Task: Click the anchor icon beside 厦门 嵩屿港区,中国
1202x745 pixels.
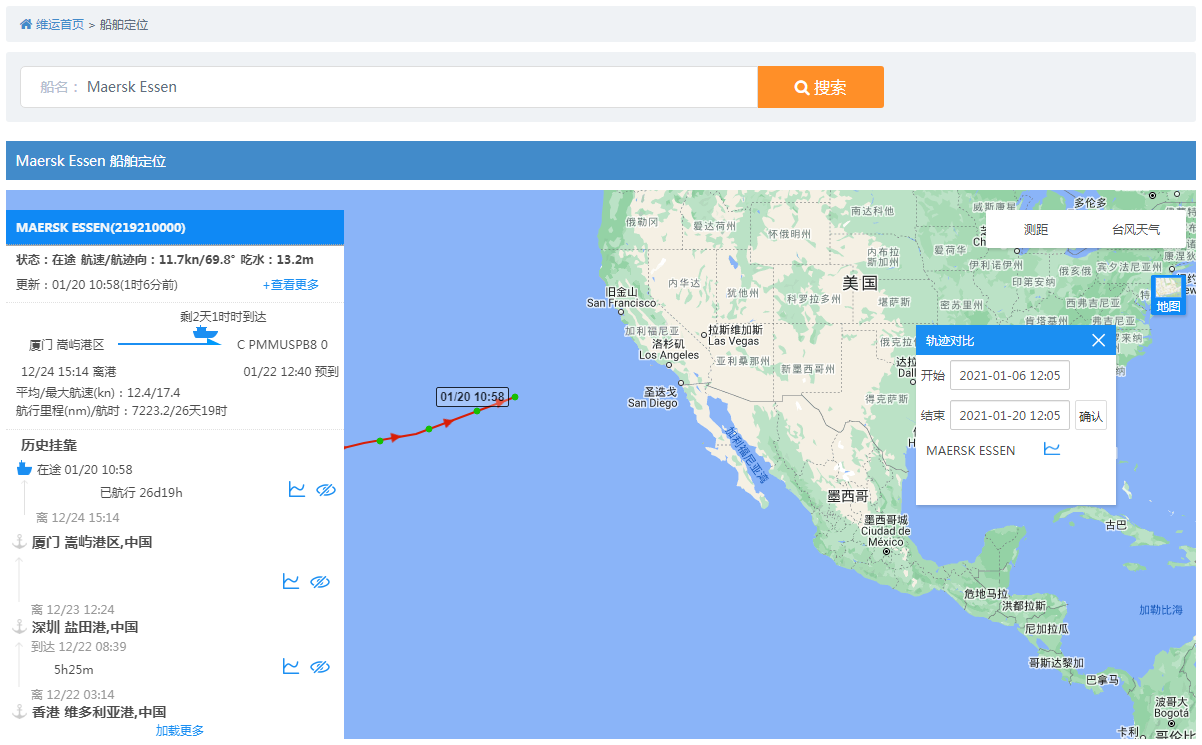Action: pos(18,542)
